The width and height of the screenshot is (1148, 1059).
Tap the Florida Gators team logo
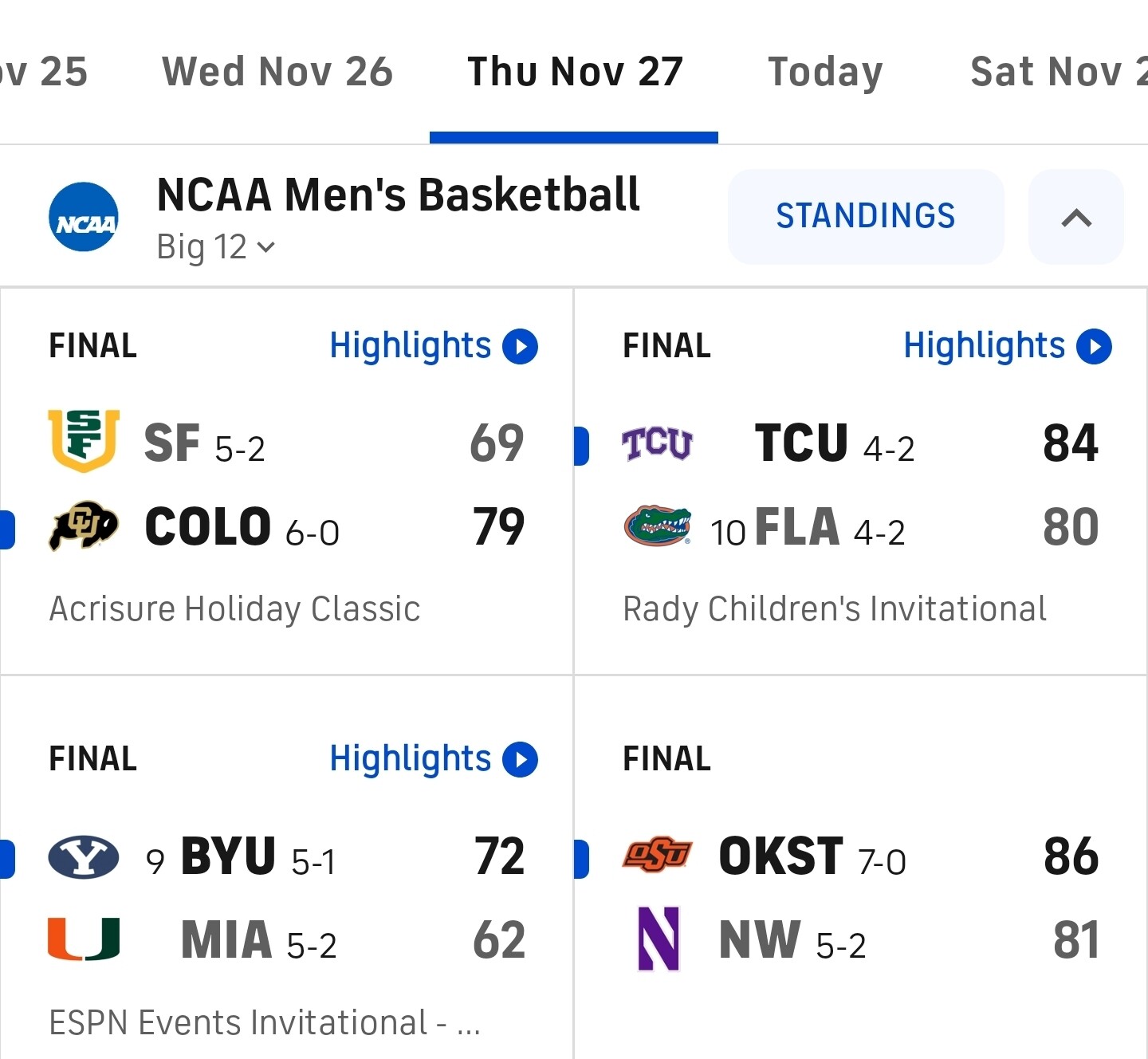(x=657, y=526)
